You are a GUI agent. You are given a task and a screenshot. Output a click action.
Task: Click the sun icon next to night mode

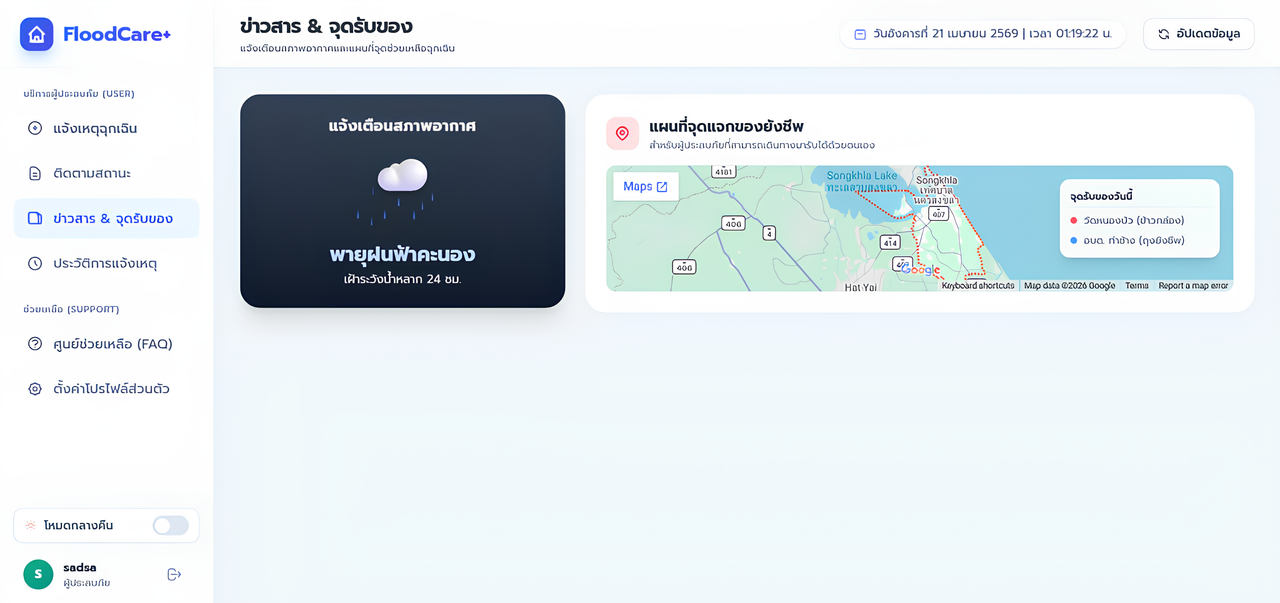(x=31, y=525)
